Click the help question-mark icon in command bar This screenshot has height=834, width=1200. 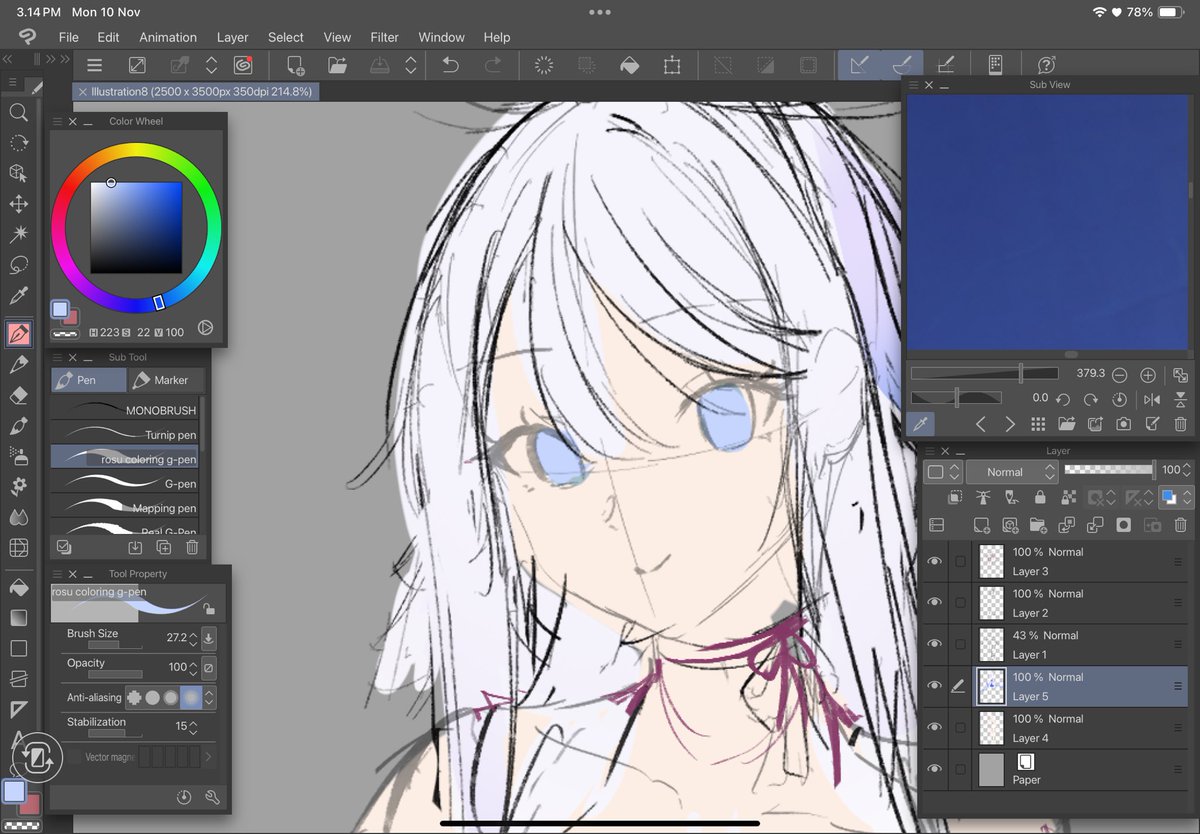coord(1047,65)
